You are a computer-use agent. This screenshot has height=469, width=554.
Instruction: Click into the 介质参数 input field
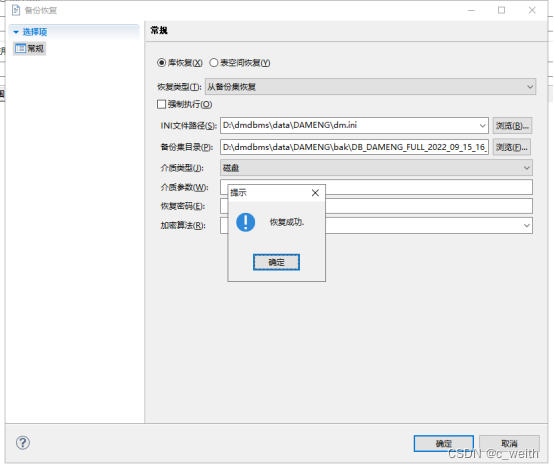tap(376, 187)
